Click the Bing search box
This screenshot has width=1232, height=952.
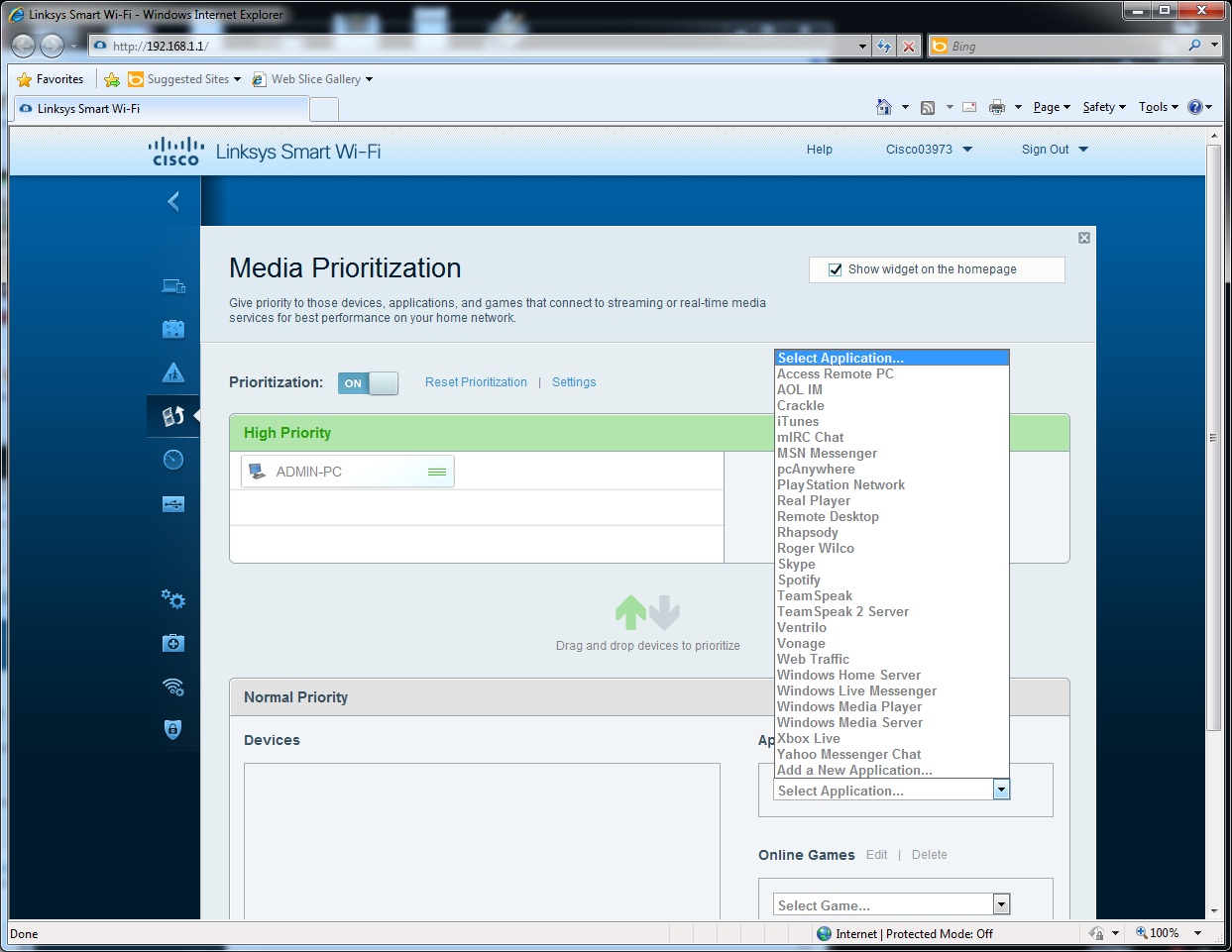[x=1065, y=46]
